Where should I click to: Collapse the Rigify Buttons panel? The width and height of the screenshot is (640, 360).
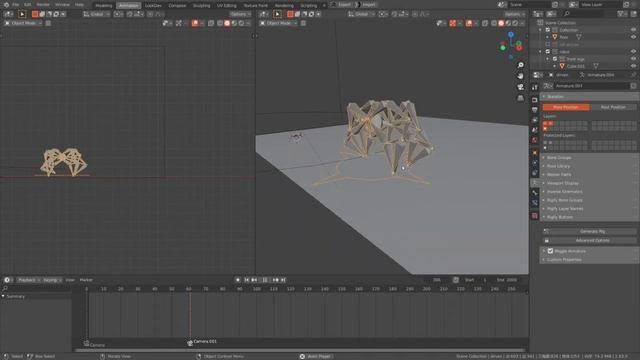pyautogui.click(x=560, y=218)
